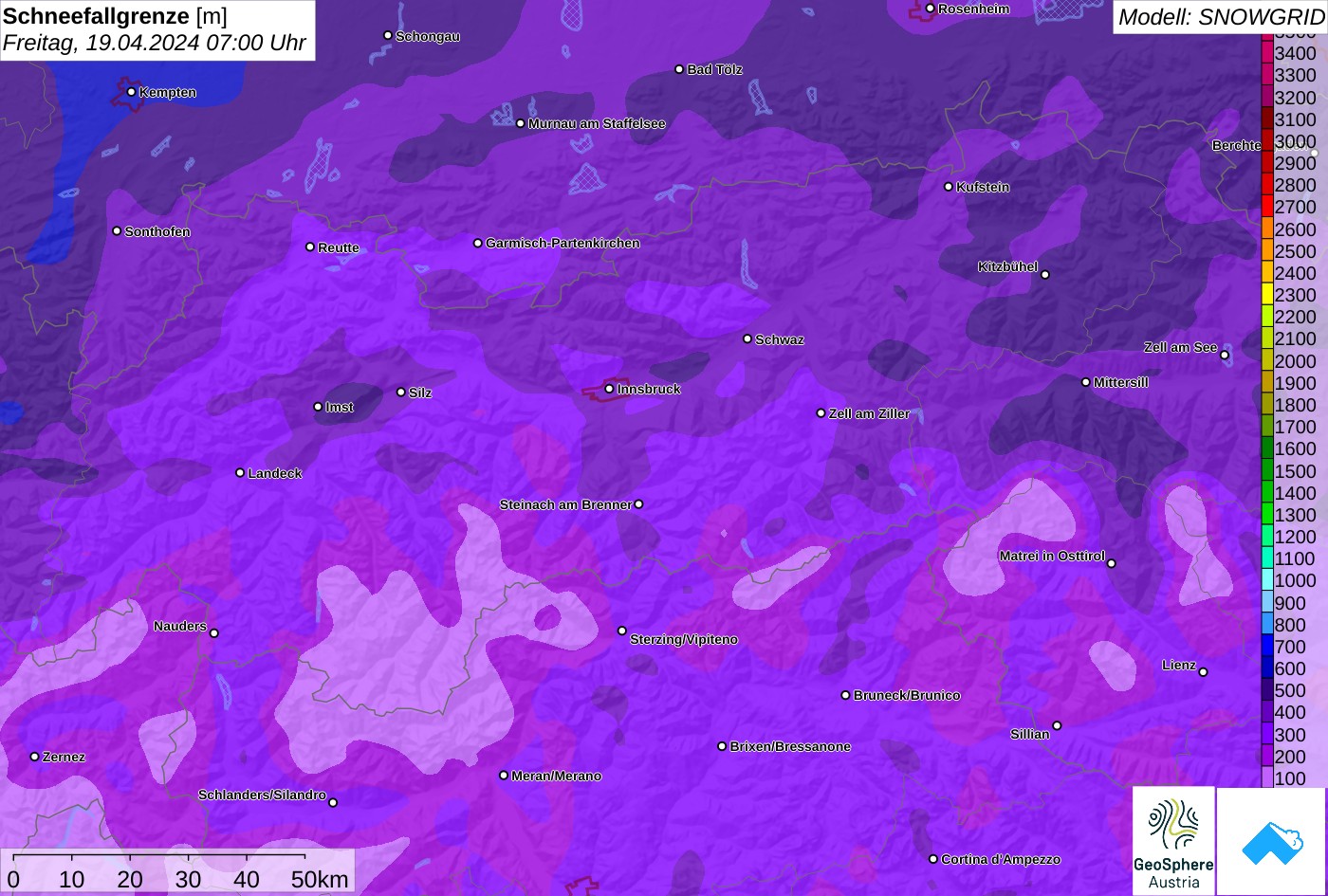Click the Nauders marker dot
Screen dimensions: 1328x896
click(213, 633)
